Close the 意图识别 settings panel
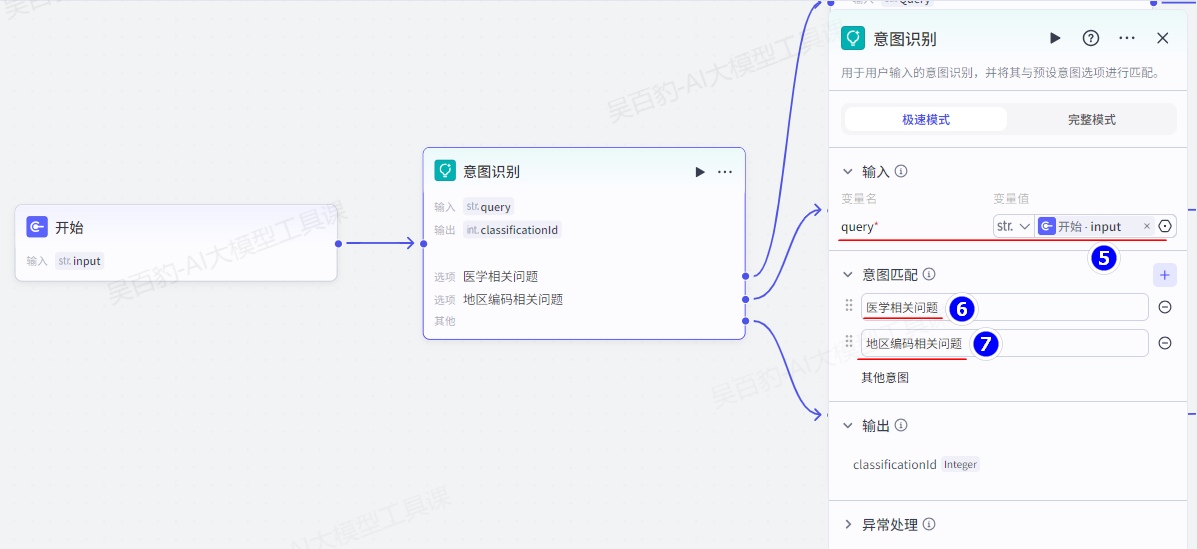 [x=1163, y=38]
